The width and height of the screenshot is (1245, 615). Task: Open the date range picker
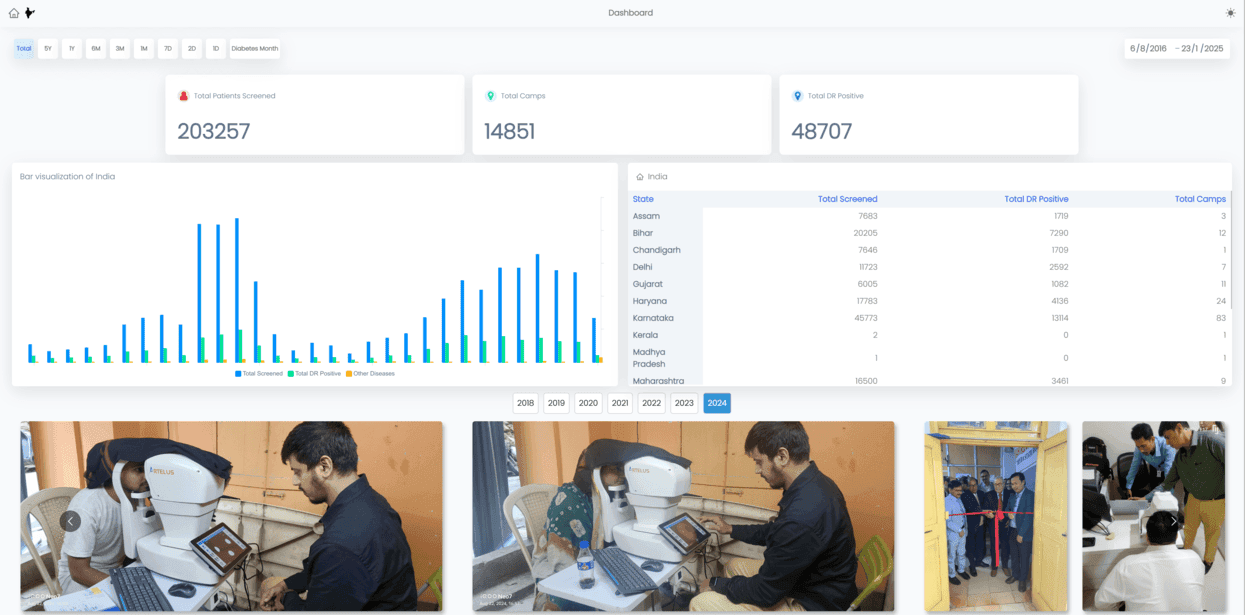click(x=1177, y=48)
